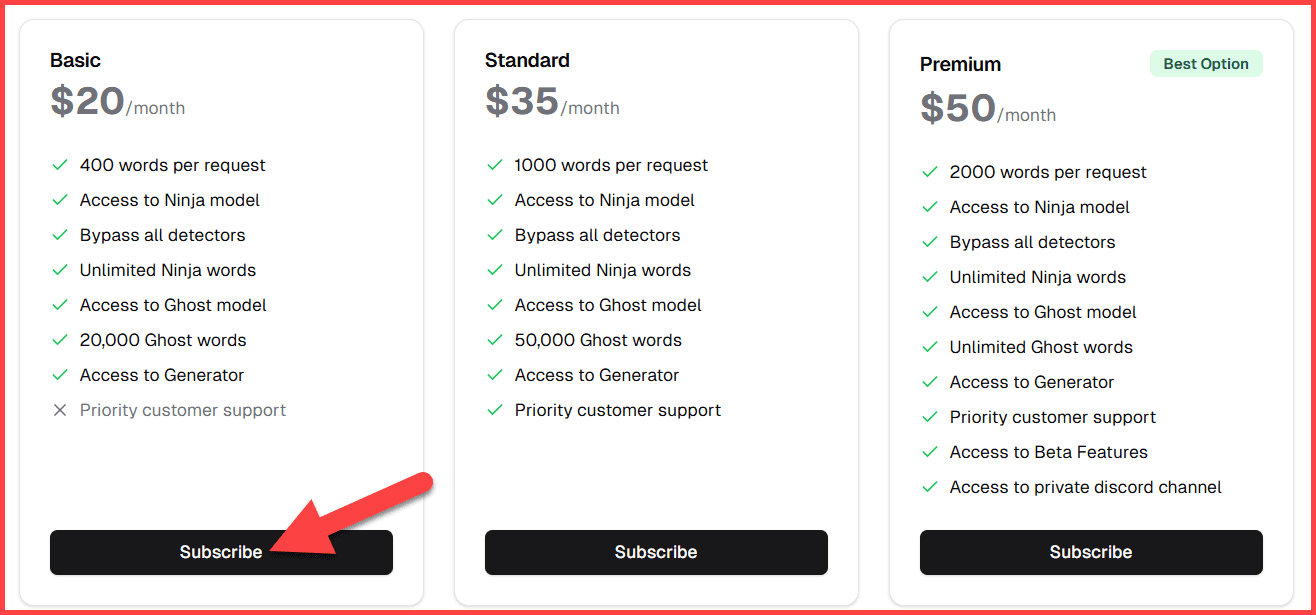Select the checkmark beside 1000 words per request
The image size is (1316, 615).
tap(495, 165)
